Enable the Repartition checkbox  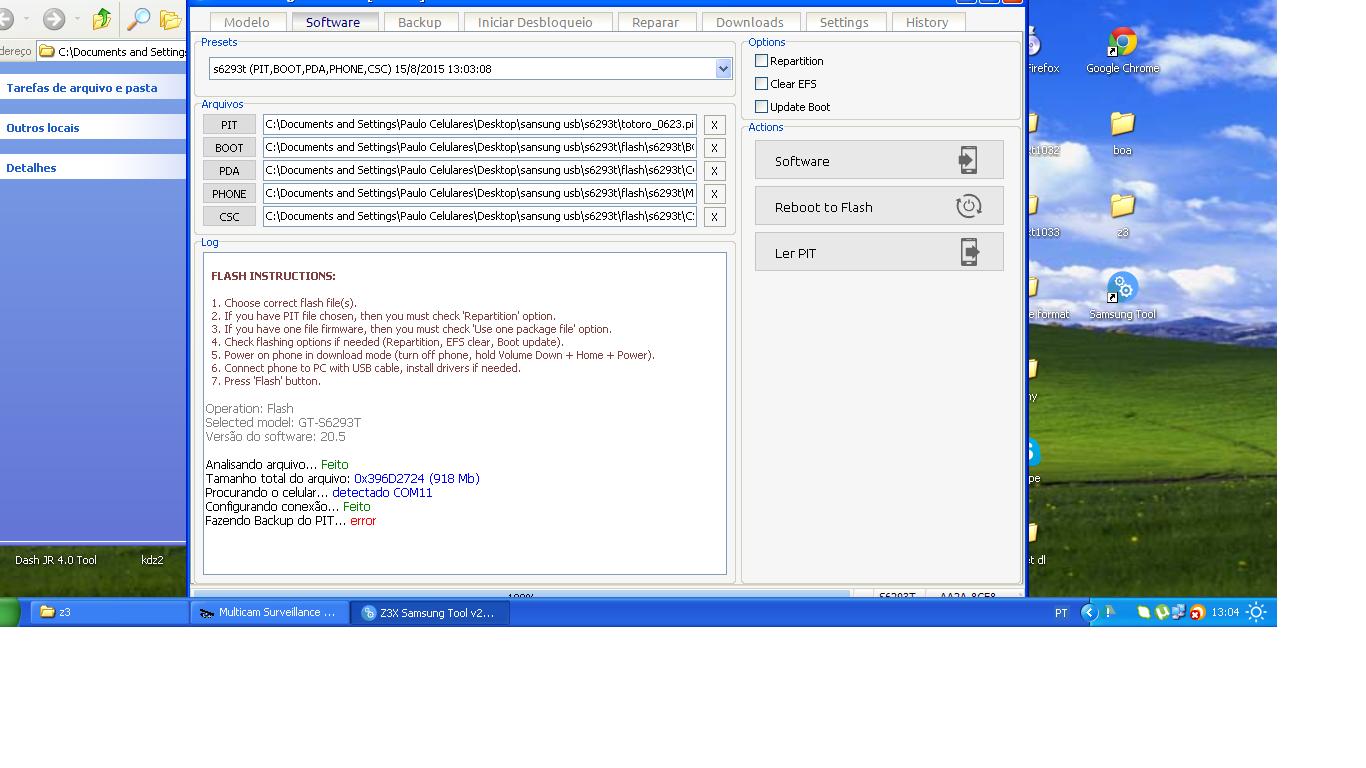[761, 61]
